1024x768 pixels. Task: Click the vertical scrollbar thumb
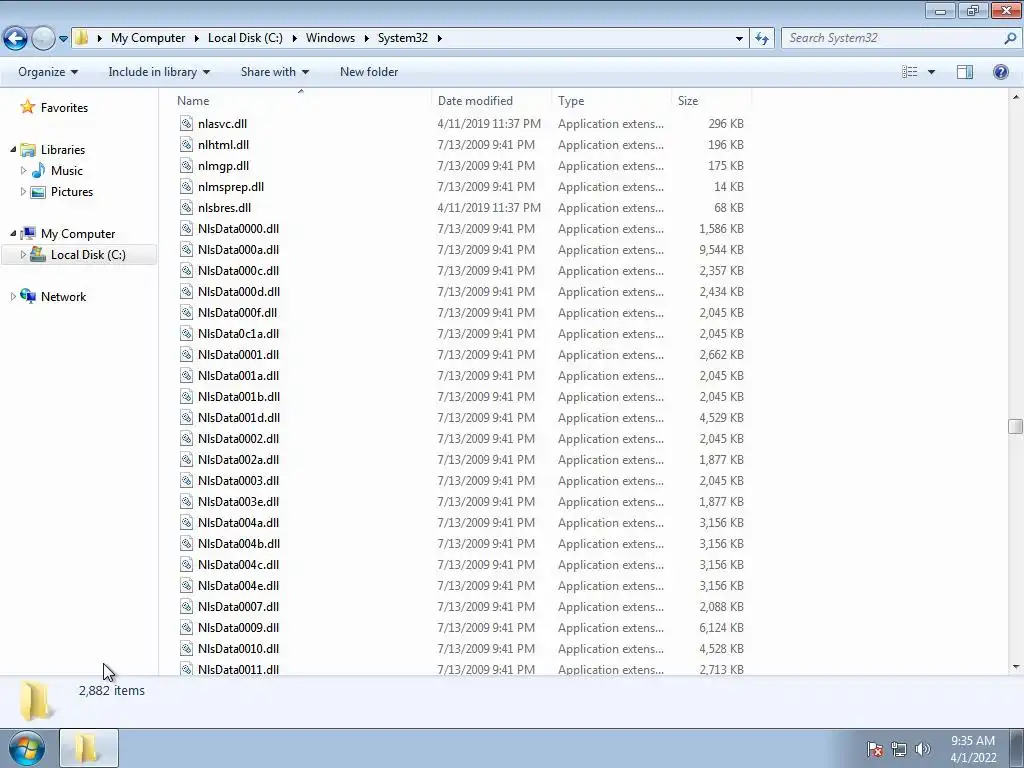point(1015,426)
